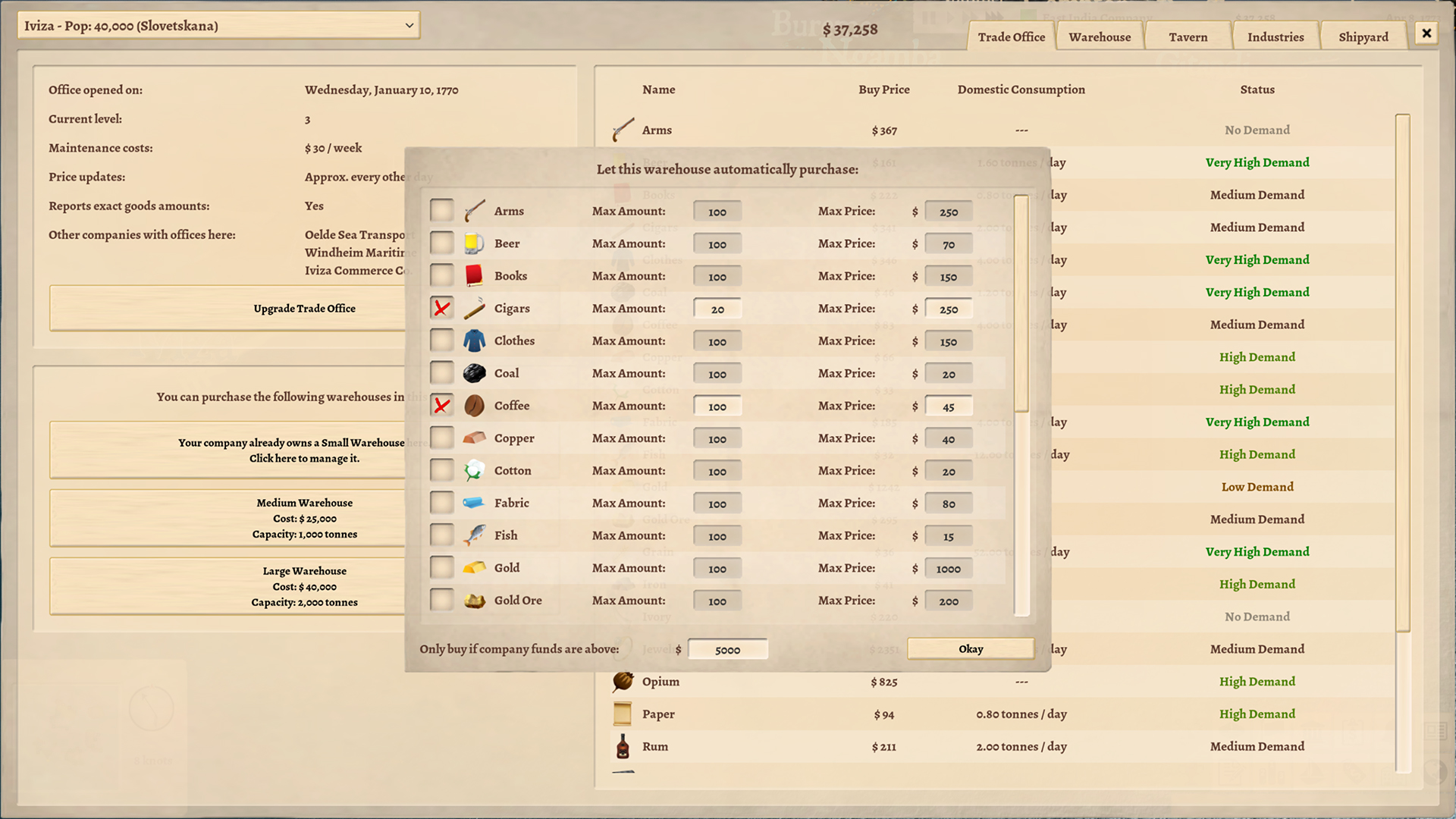The width and height of the screenshot is (1456, 819).
Task: Click the Rum bottle icon in the trade list
Action: [x=622, y=745]
